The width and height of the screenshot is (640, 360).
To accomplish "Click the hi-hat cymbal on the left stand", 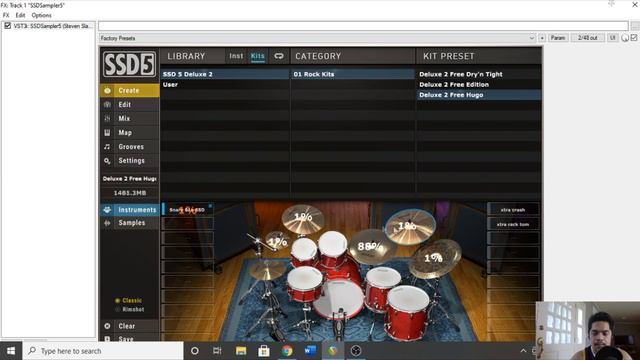I will click(x=267, y=270).
